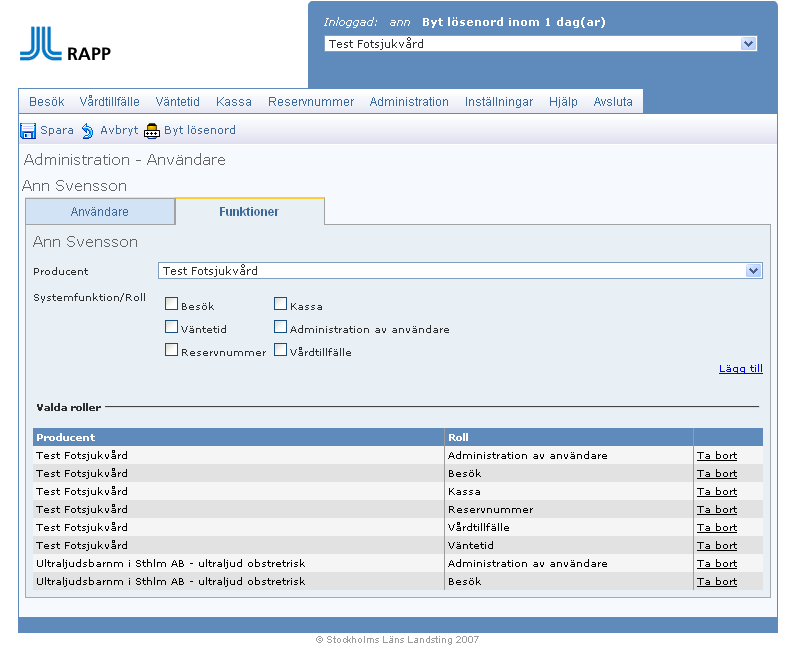Click Ta bort on the Väntetid row

pos(717,545)
